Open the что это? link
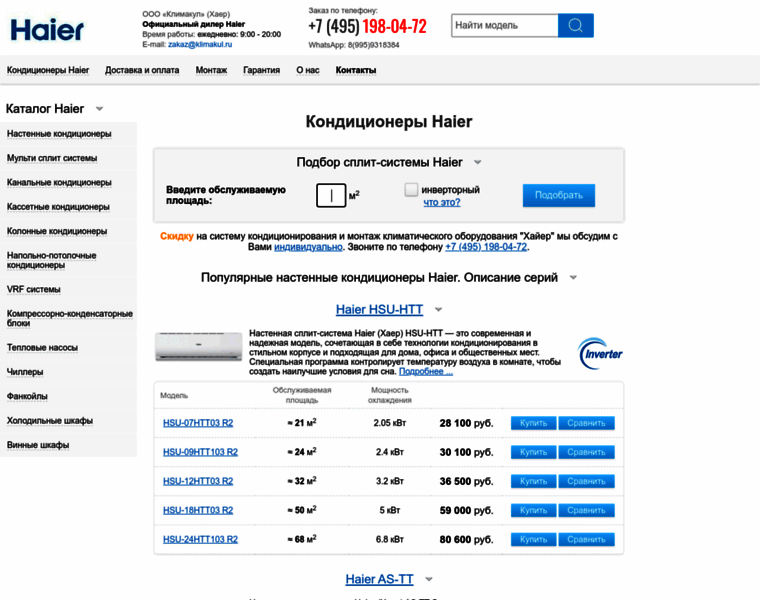 pyautogui.click(x=442, y=202)
